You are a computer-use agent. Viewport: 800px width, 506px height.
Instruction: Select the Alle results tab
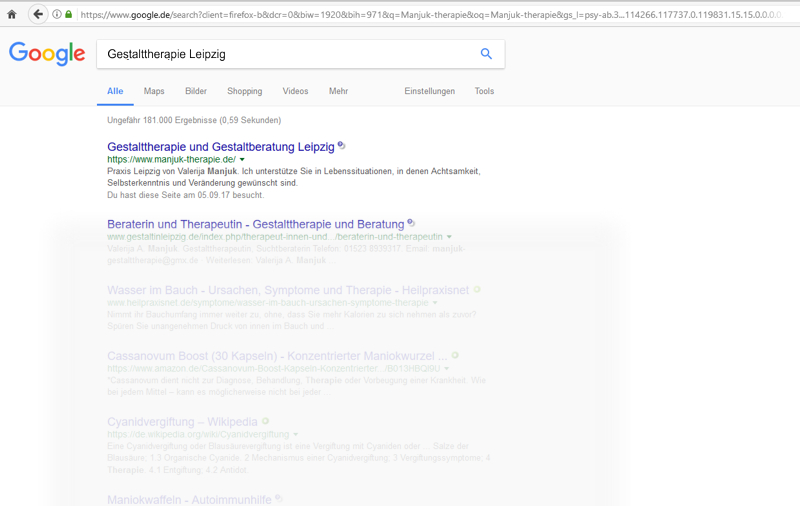(115, 91)
